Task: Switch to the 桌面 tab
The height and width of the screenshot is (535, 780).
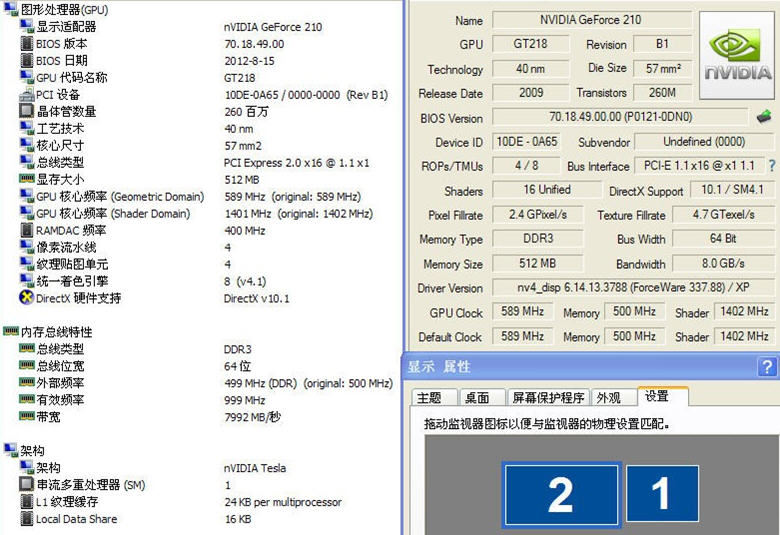Action: pos(482,398)
